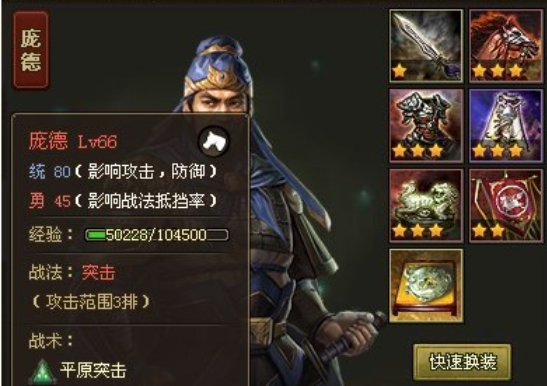Click the 庞德 Lv66 name heading

(73, 141)
